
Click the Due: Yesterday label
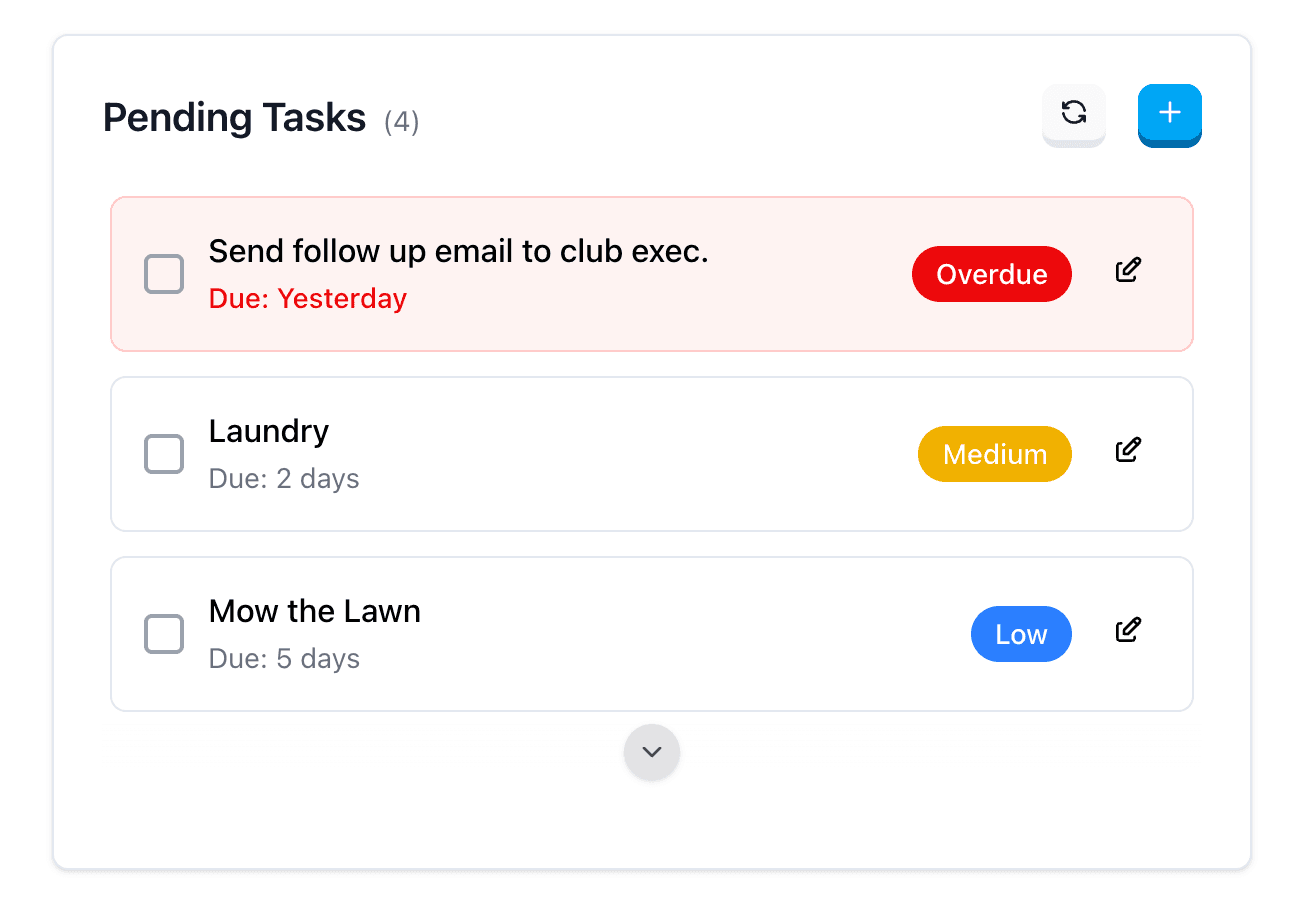tap(308, 299)
